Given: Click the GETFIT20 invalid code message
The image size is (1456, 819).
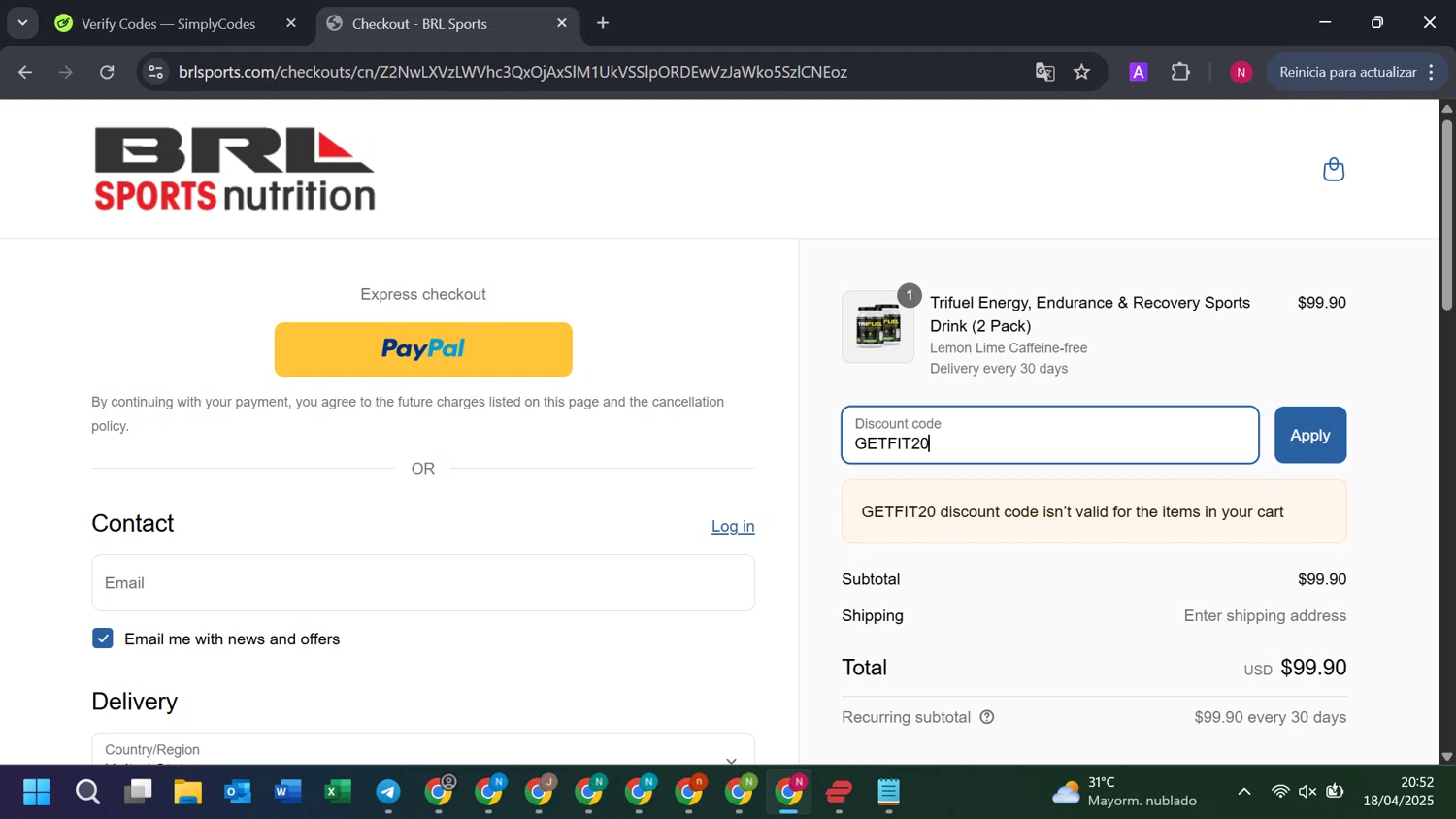Looking at the screenshot, I should [x=1094, y=511].
